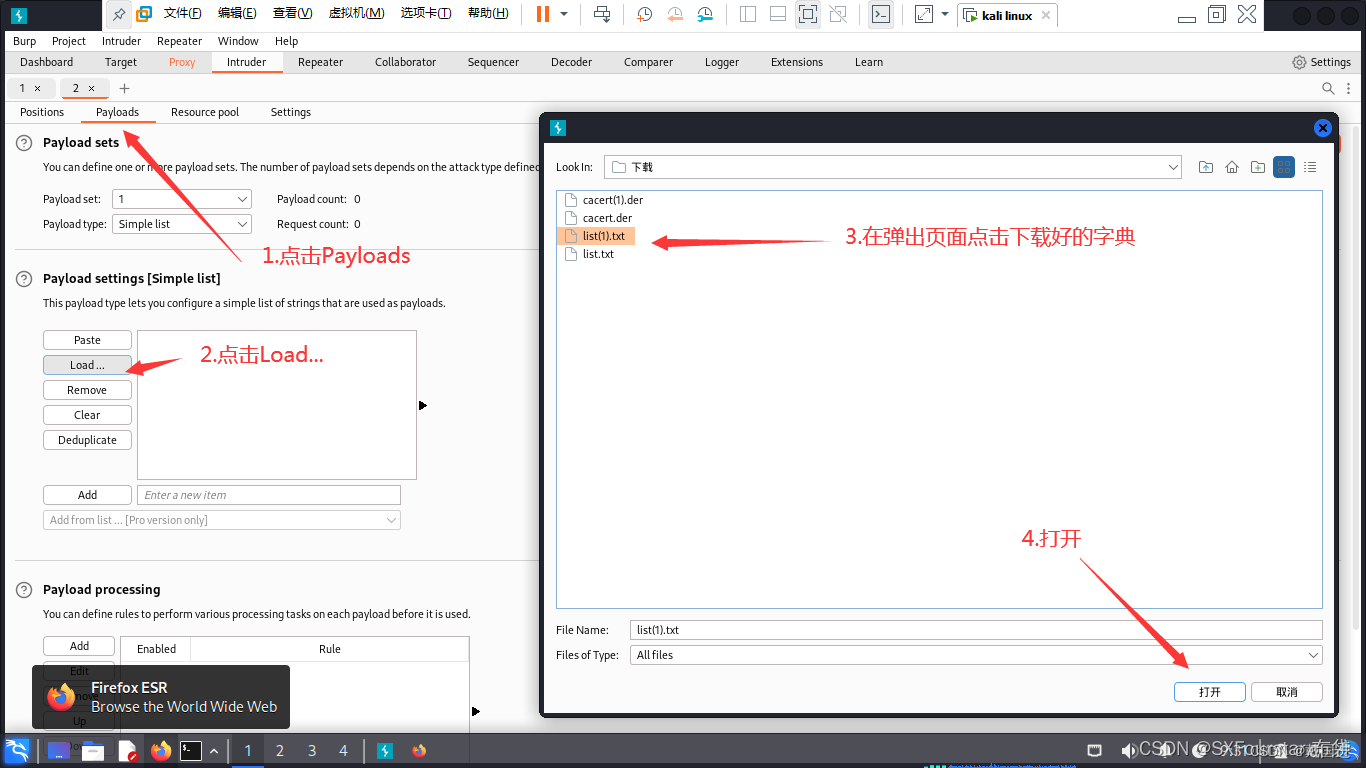Screen dimensions: 1366x768
Task: Click the Enter a new item field
Action: pos(269,495)
